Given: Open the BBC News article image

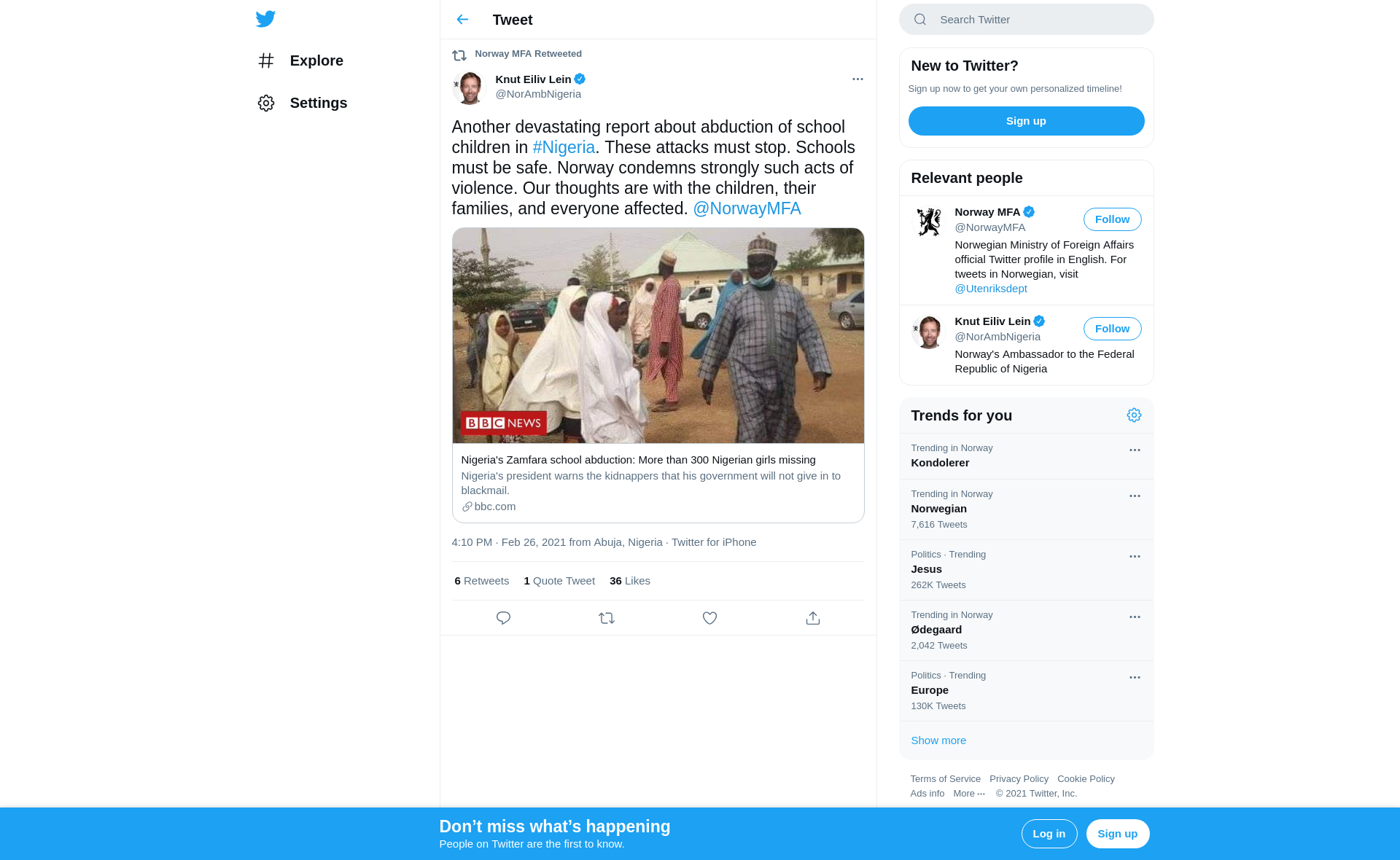Looking at the screenshot, I should pos(658,335).
